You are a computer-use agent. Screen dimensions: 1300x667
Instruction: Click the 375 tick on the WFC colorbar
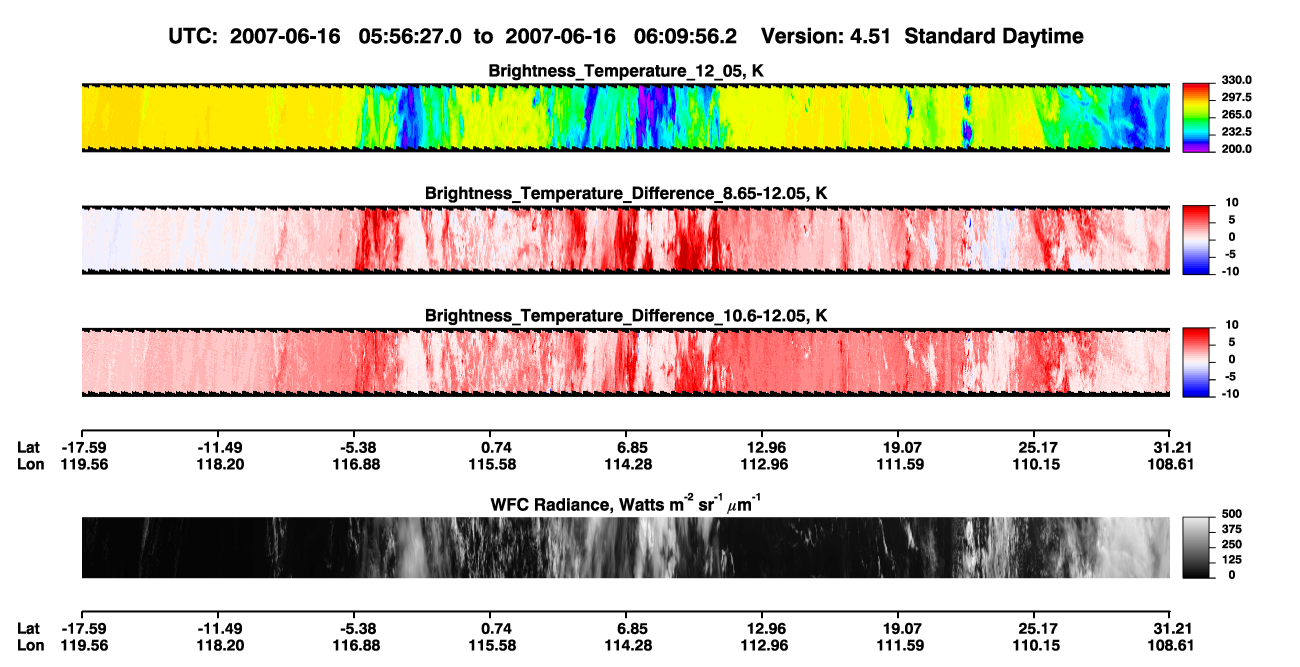click(1232, 530)
